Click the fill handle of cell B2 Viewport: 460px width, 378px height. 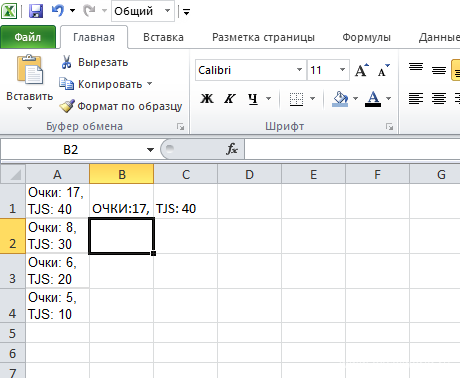click(x=153, y=254)
